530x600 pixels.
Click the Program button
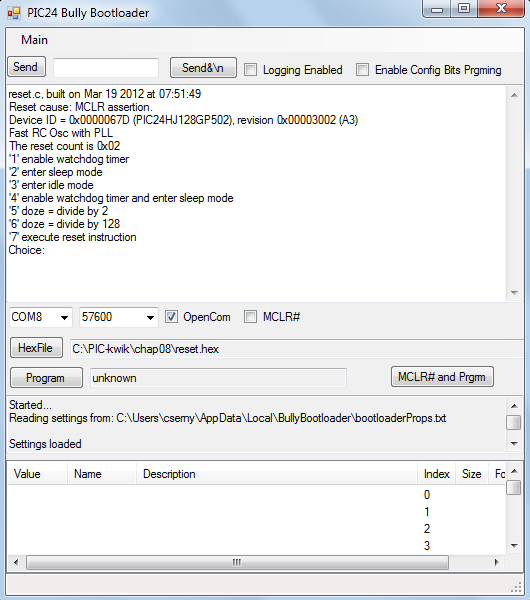point(46,378)
